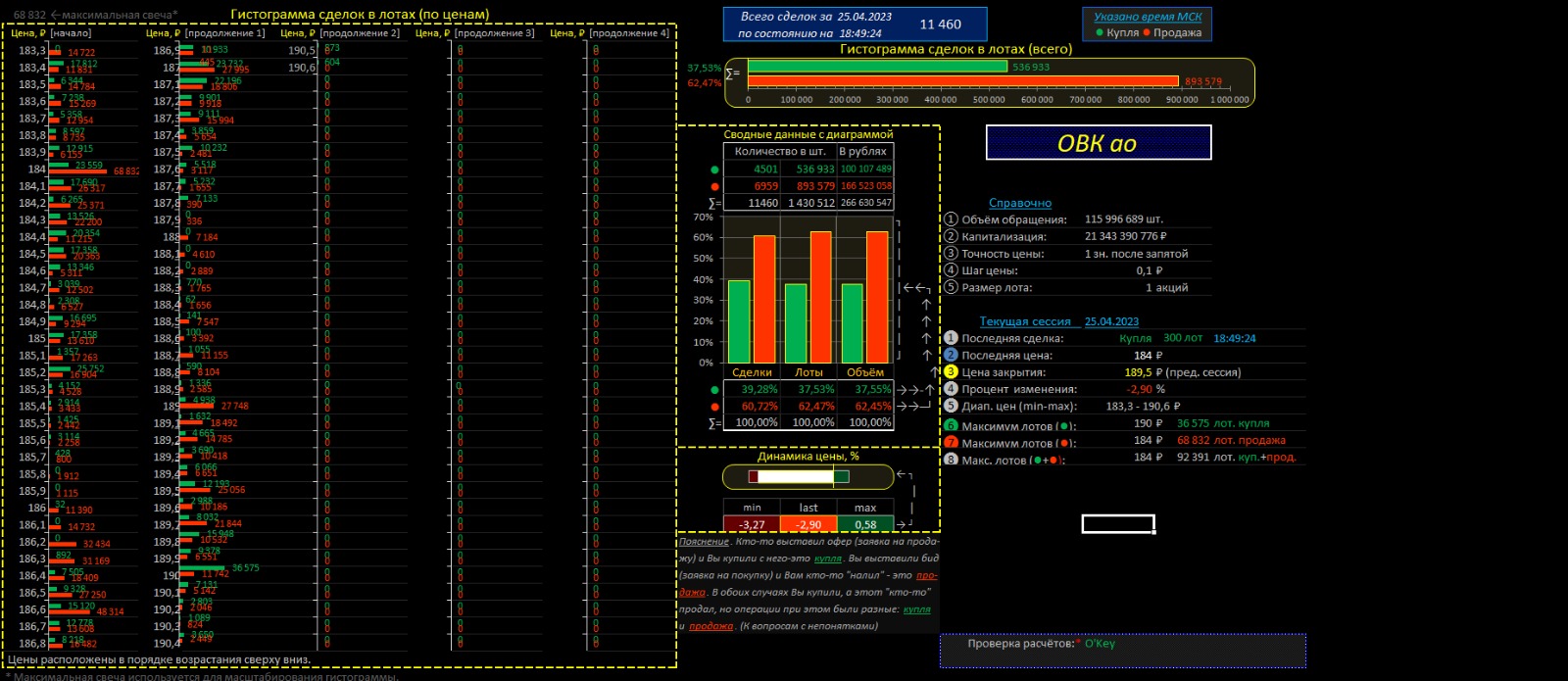Image resolution: width=1568 pixels, height=681 pixels.
Task: Click the Сводные данные с диаграммой title
Action: click(808, 134)
